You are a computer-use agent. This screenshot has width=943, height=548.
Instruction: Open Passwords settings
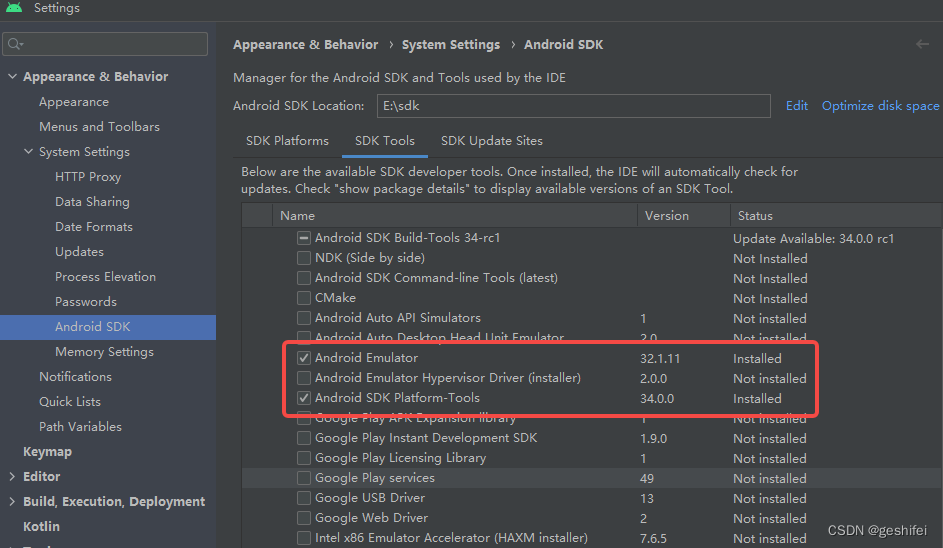point(86,301)
